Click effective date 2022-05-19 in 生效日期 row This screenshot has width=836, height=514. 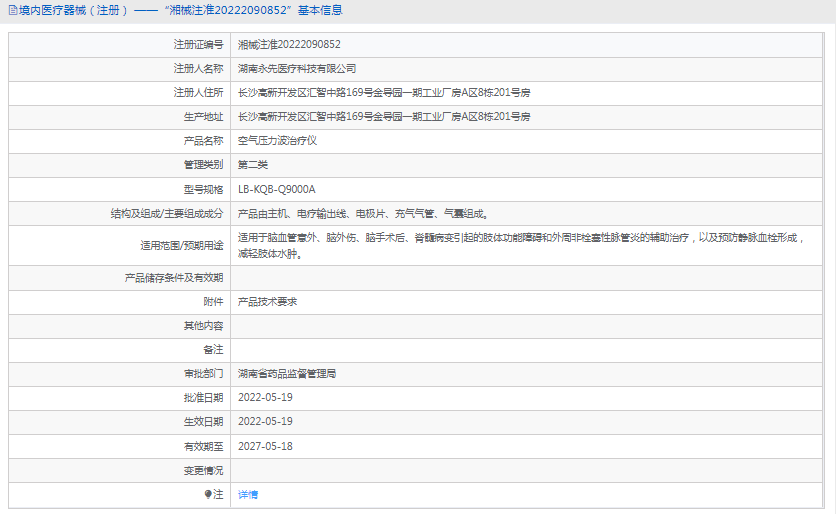click(x=265, y=422)
